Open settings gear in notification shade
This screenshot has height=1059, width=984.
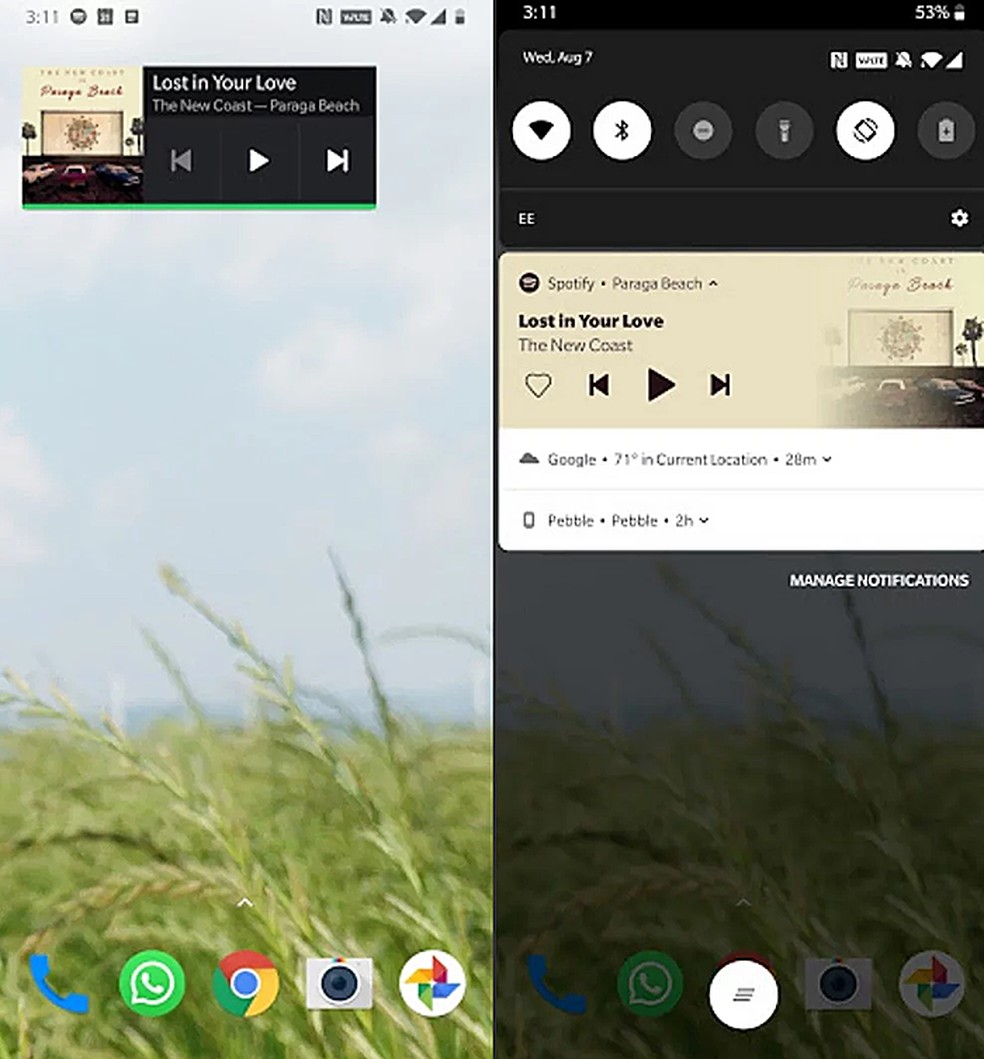coord(959,218)
